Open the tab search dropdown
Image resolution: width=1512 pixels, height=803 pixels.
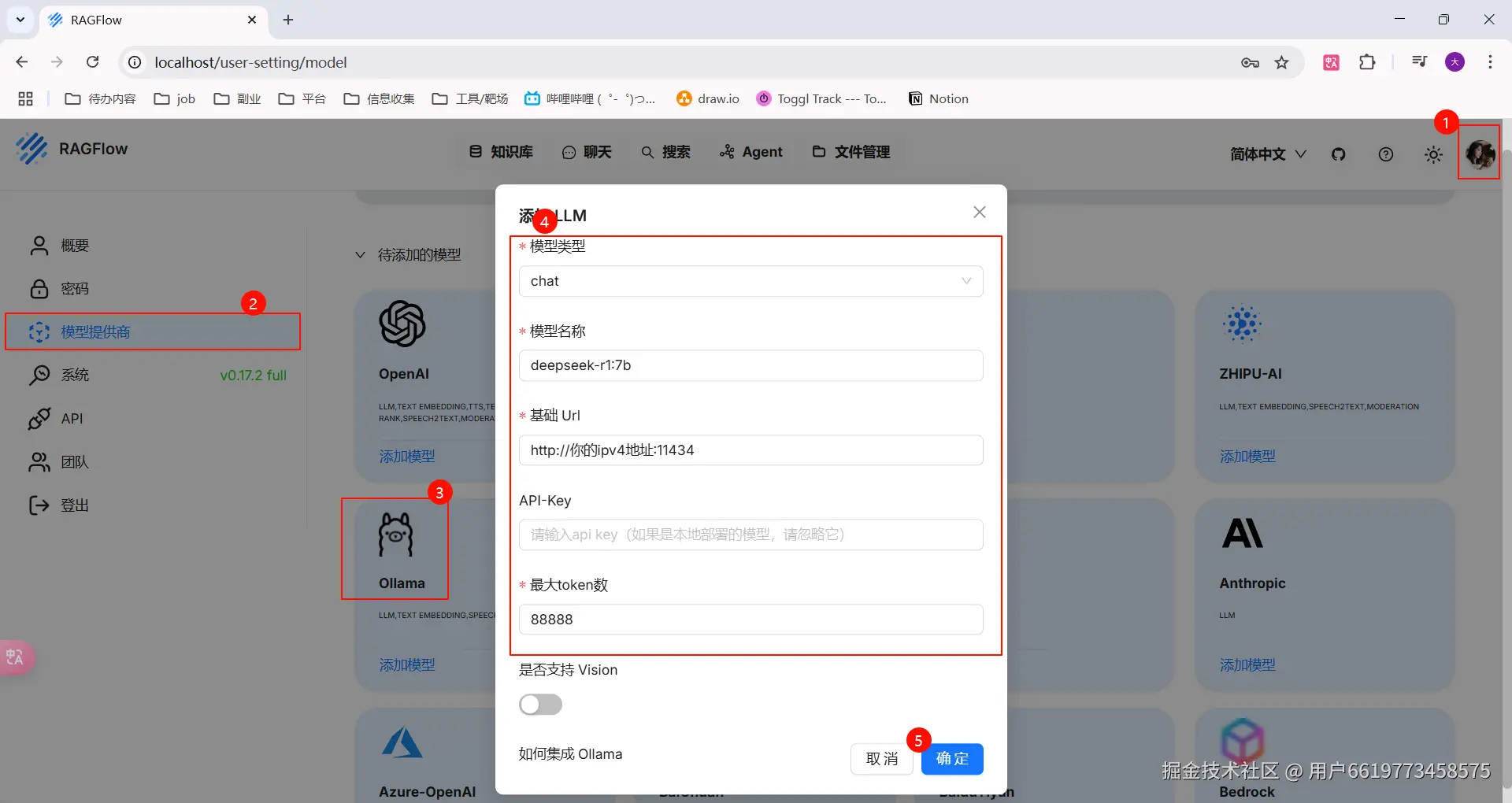(20, 20)
